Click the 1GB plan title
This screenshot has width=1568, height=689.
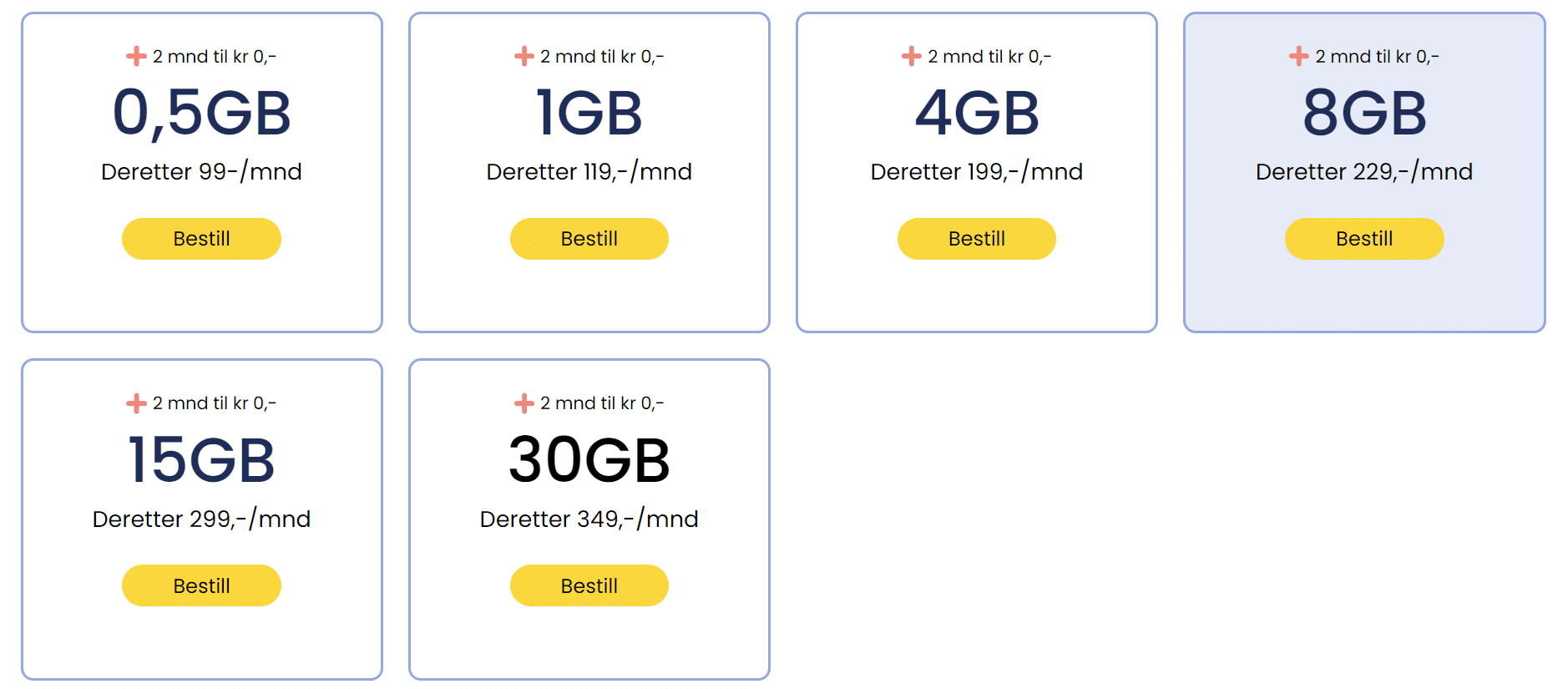[589, 113]
